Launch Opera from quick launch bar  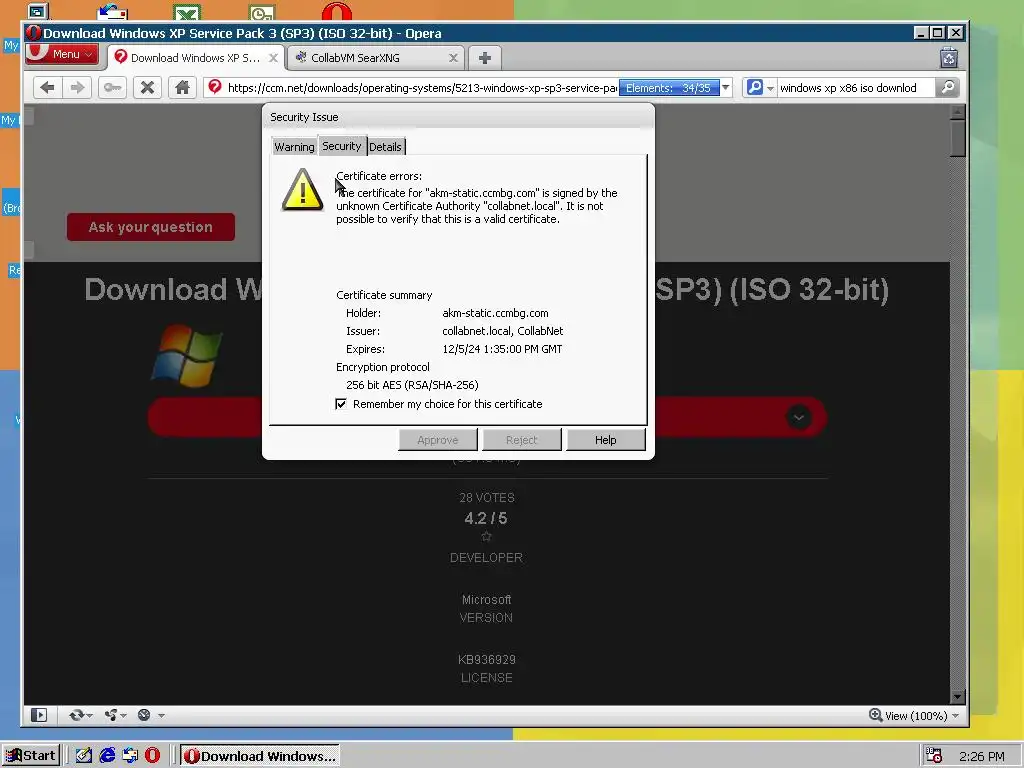(152, 756)
